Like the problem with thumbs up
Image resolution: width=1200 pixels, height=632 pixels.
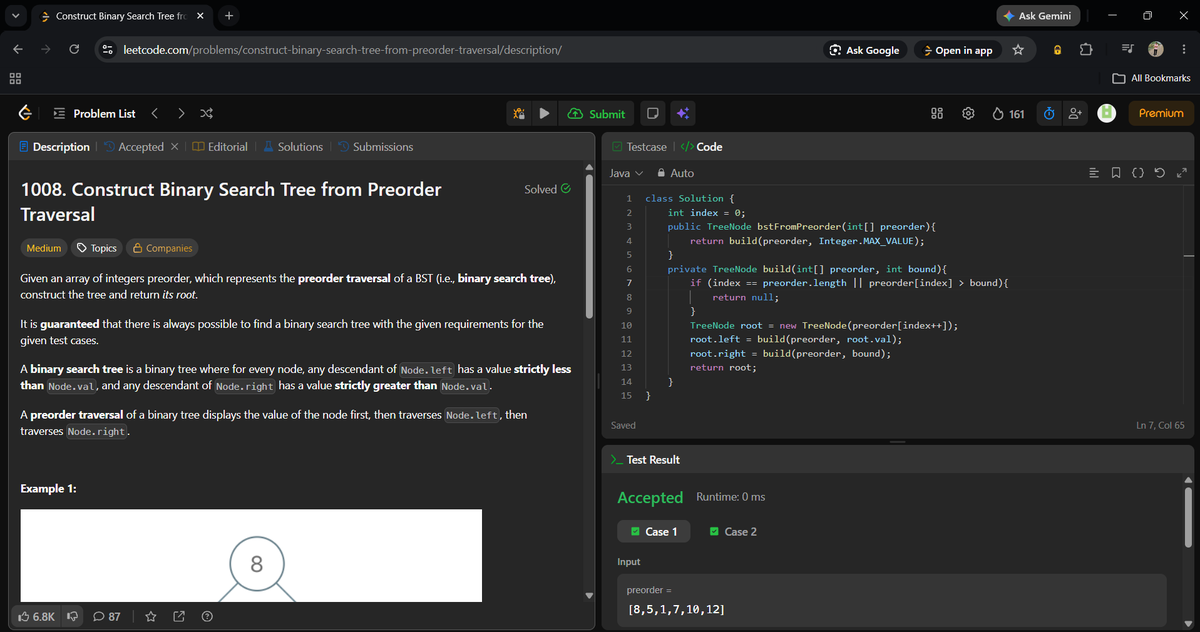pos(36,616)
